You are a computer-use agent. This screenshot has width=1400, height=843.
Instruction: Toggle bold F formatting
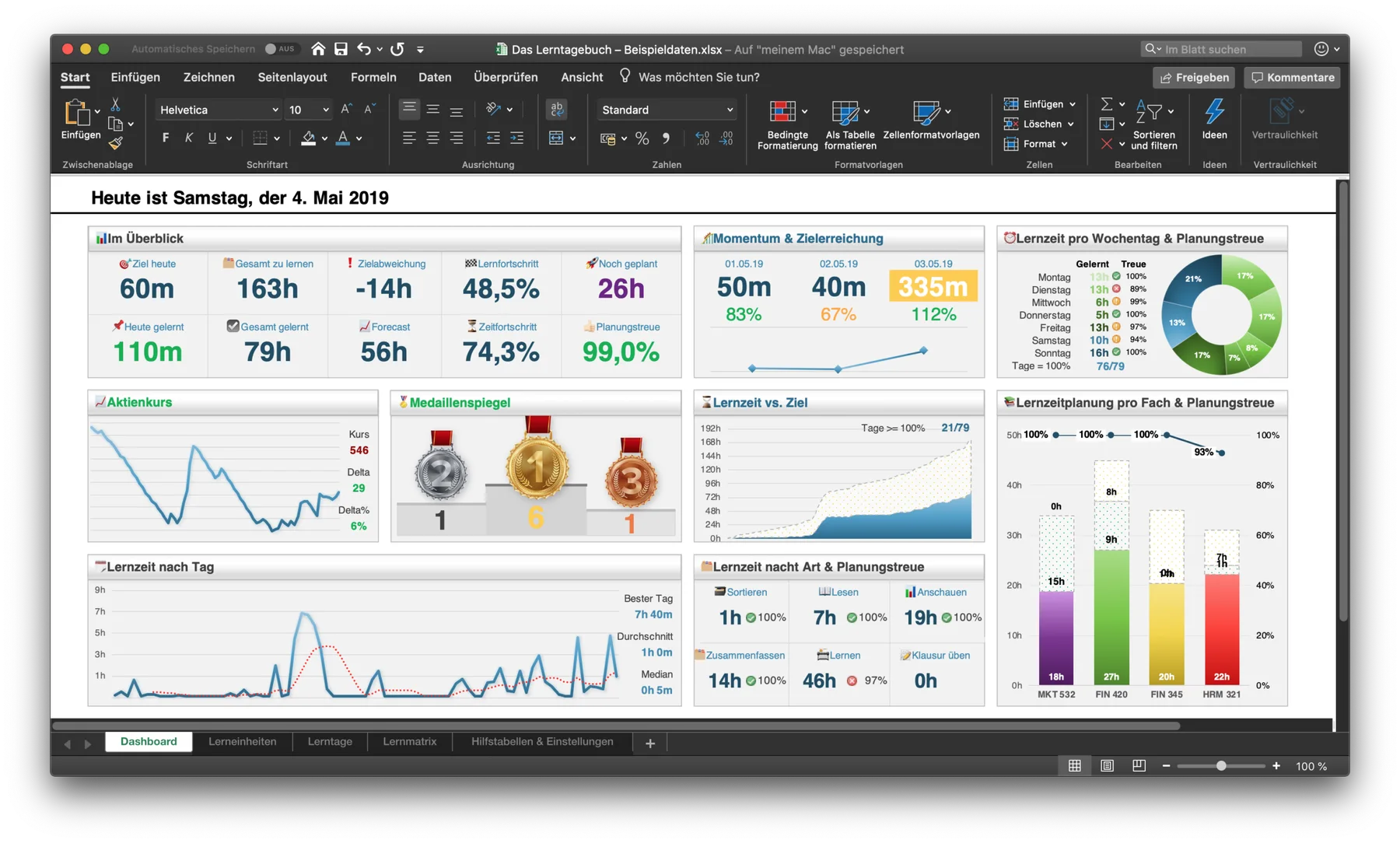pyautogui.click(x=165, y=138)
